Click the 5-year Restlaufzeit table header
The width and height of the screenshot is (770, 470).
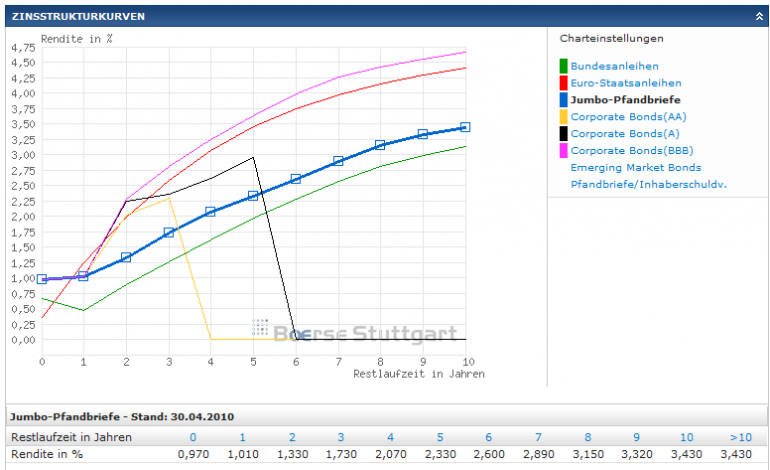point(440,437)
